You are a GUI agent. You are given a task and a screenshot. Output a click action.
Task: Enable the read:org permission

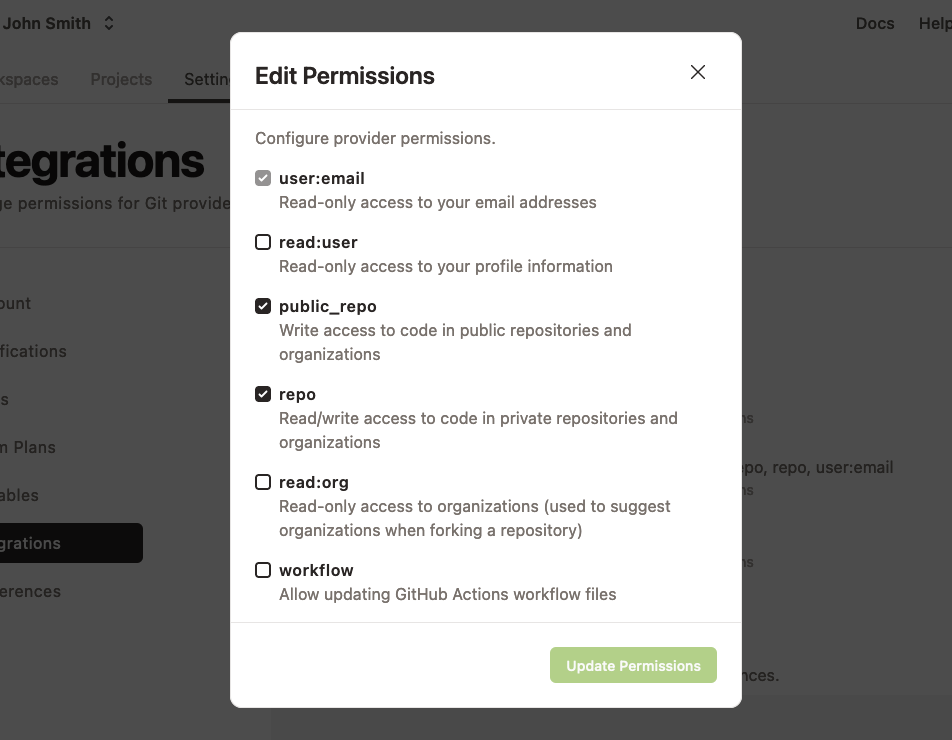(263, 482)
